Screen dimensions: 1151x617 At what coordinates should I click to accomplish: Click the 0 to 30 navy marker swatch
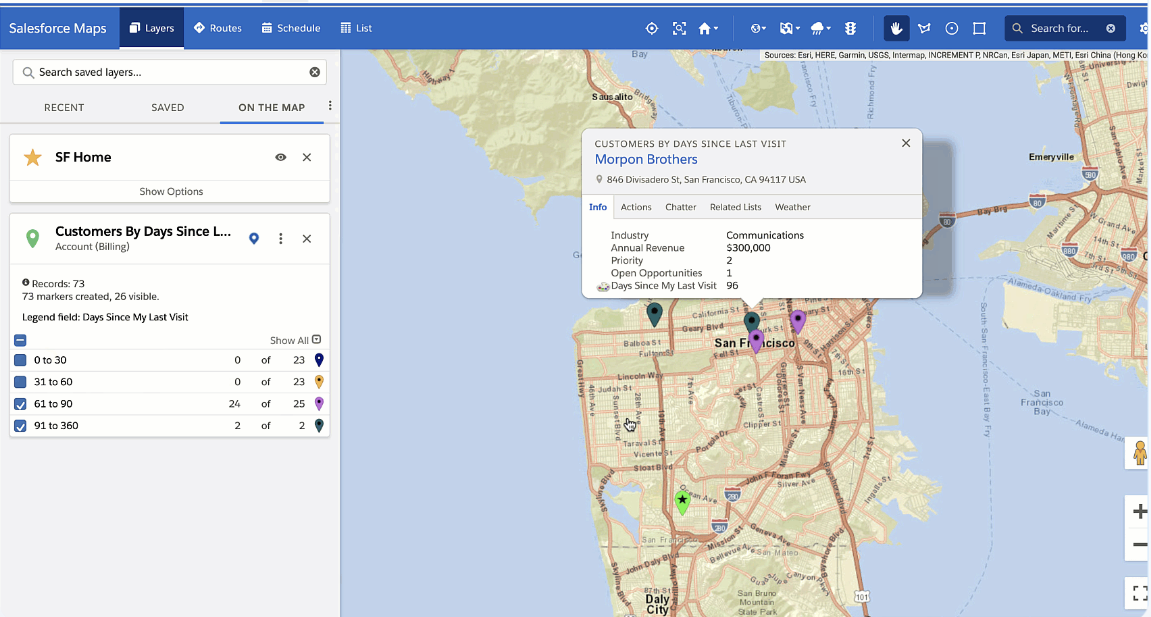[319, 359]
